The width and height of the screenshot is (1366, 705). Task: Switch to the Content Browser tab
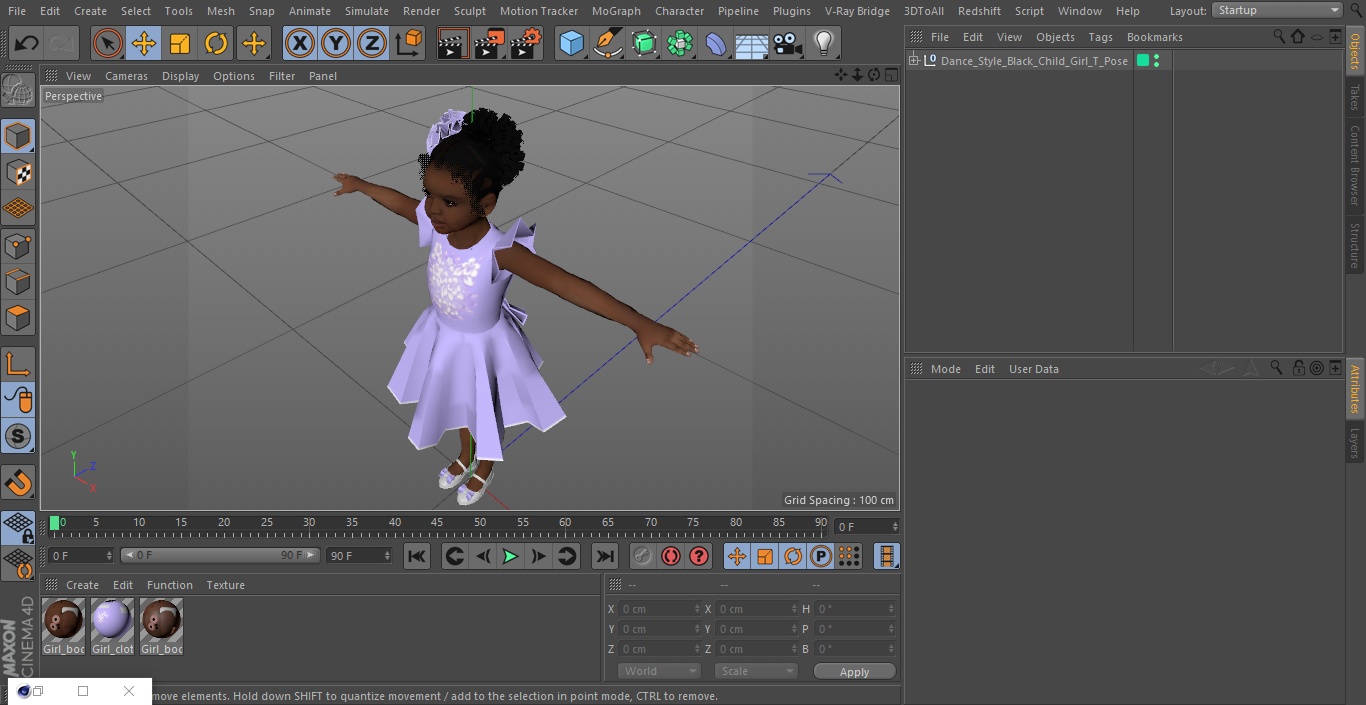click(x=1355, y=165)
